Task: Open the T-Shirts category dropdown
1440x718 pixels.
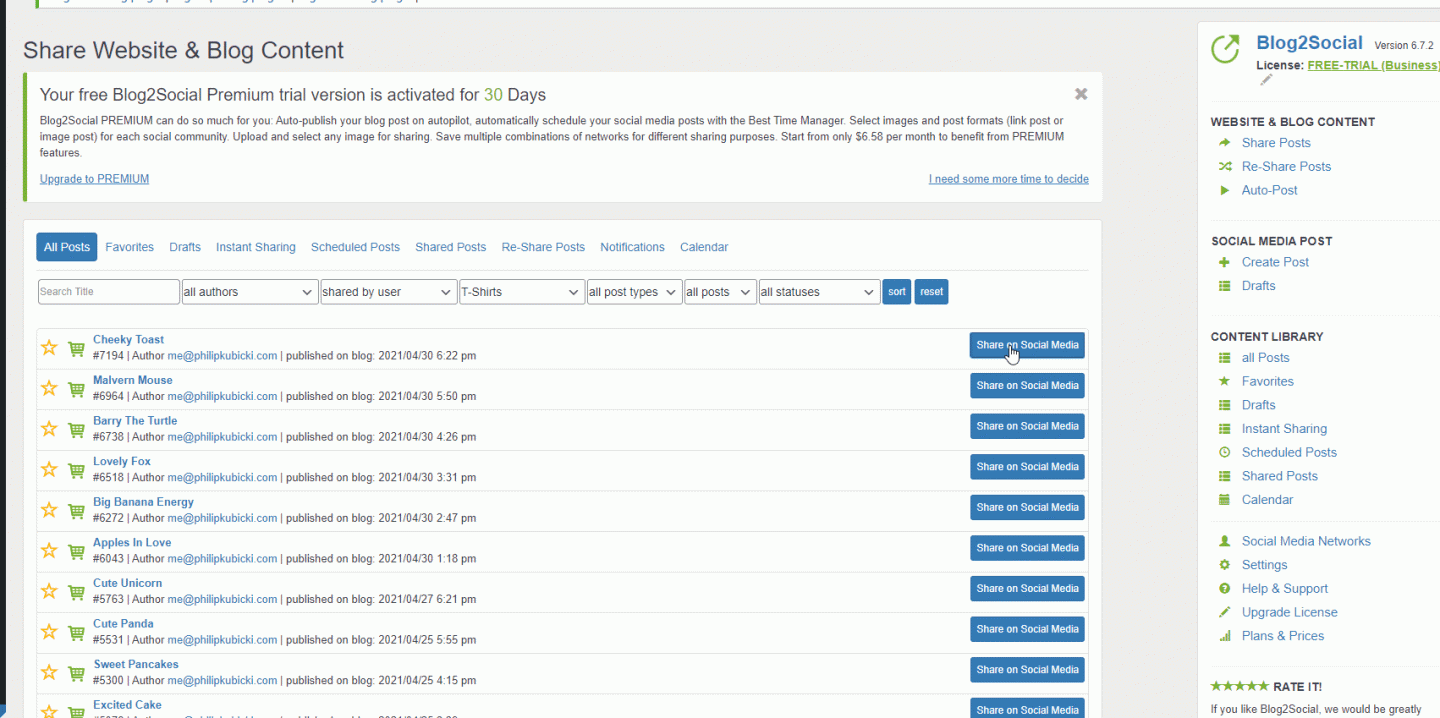Action: coord(522,292)
